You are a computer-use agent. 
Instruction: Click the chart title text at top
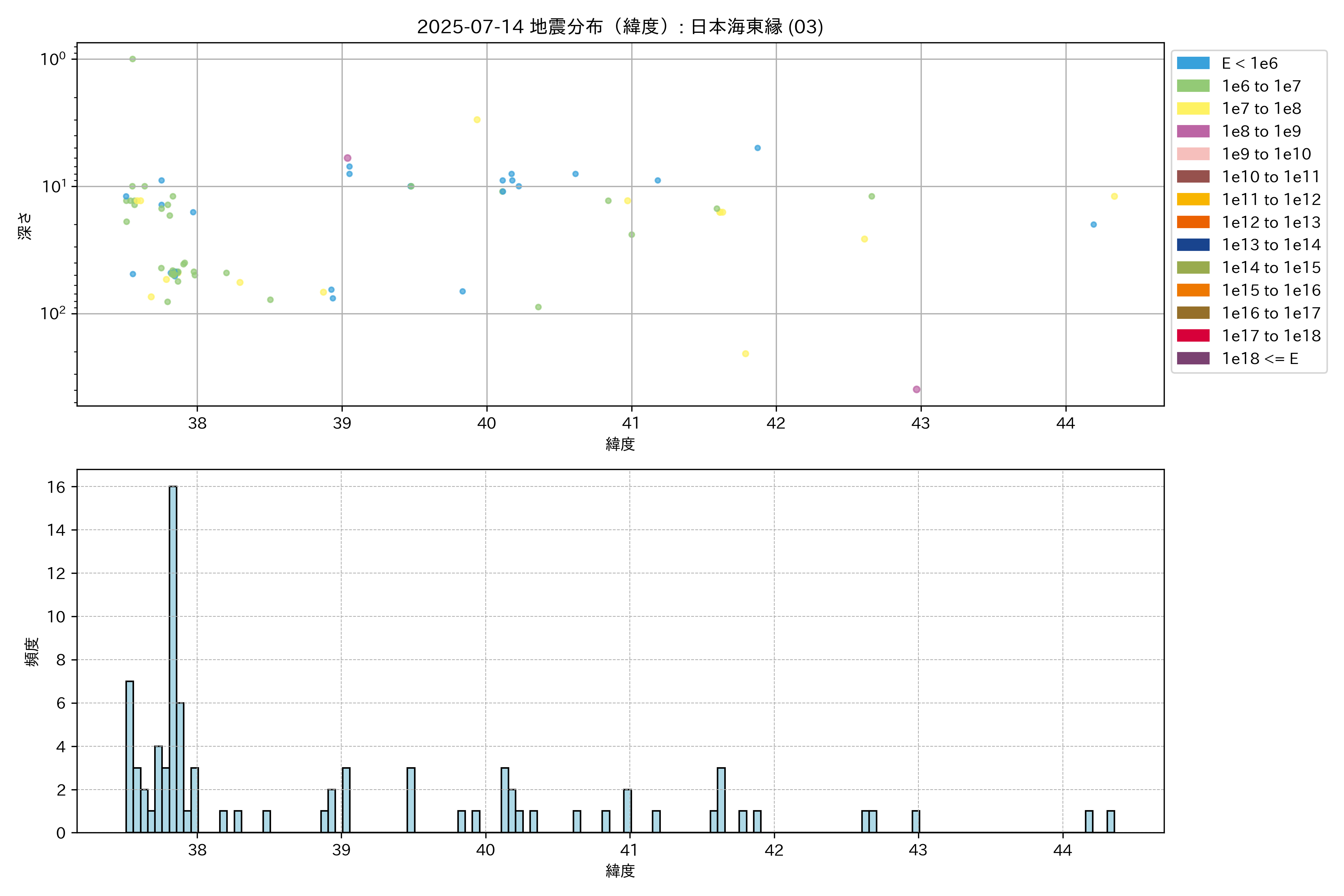(620, 27)
